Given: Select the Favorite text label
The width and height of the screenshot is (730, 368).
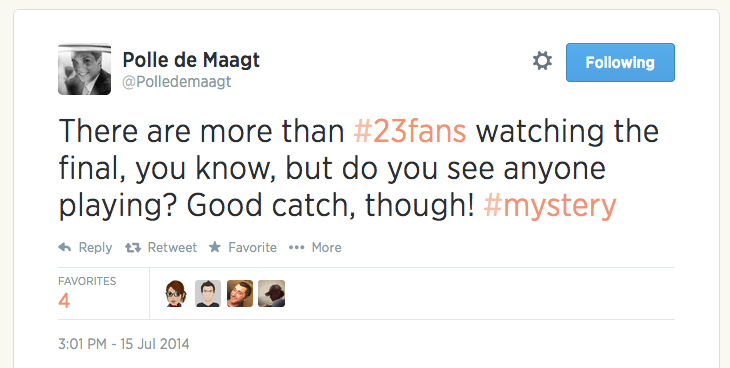Looking at the screenshot, I should [252, 247].
